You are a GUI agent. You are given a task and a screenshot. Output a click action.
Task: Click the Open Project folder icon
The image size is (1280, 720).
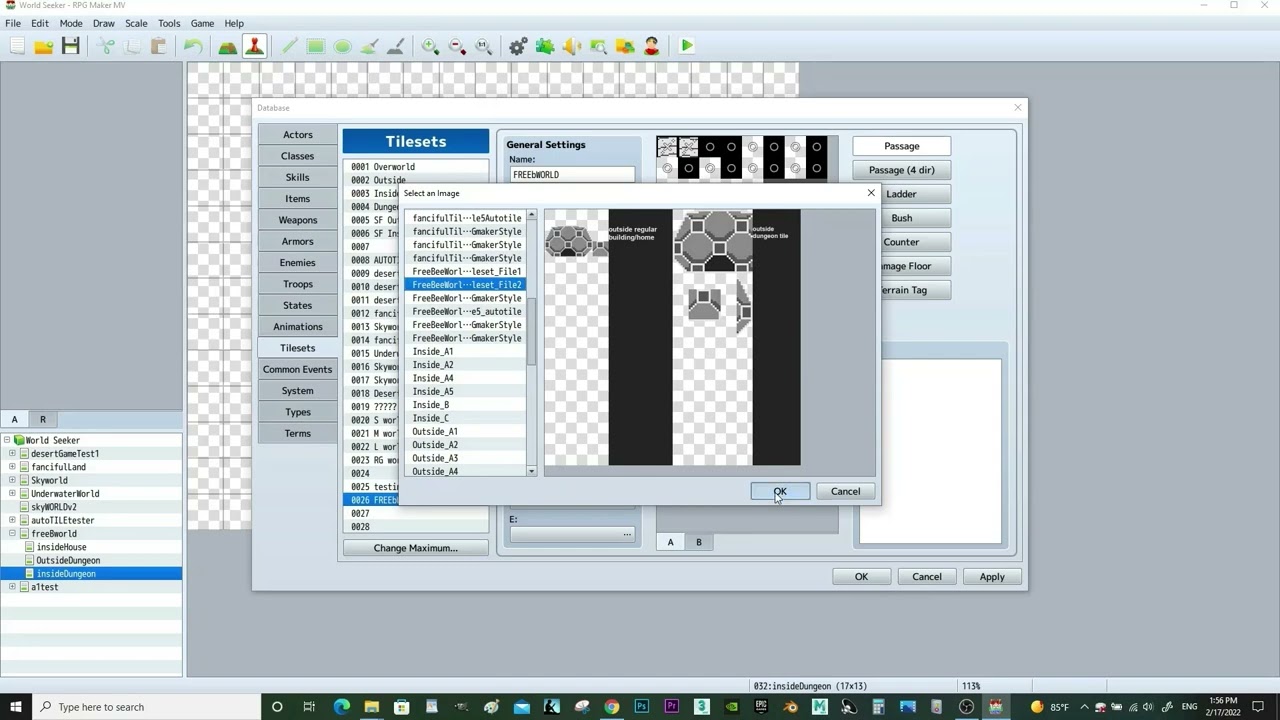44,46
